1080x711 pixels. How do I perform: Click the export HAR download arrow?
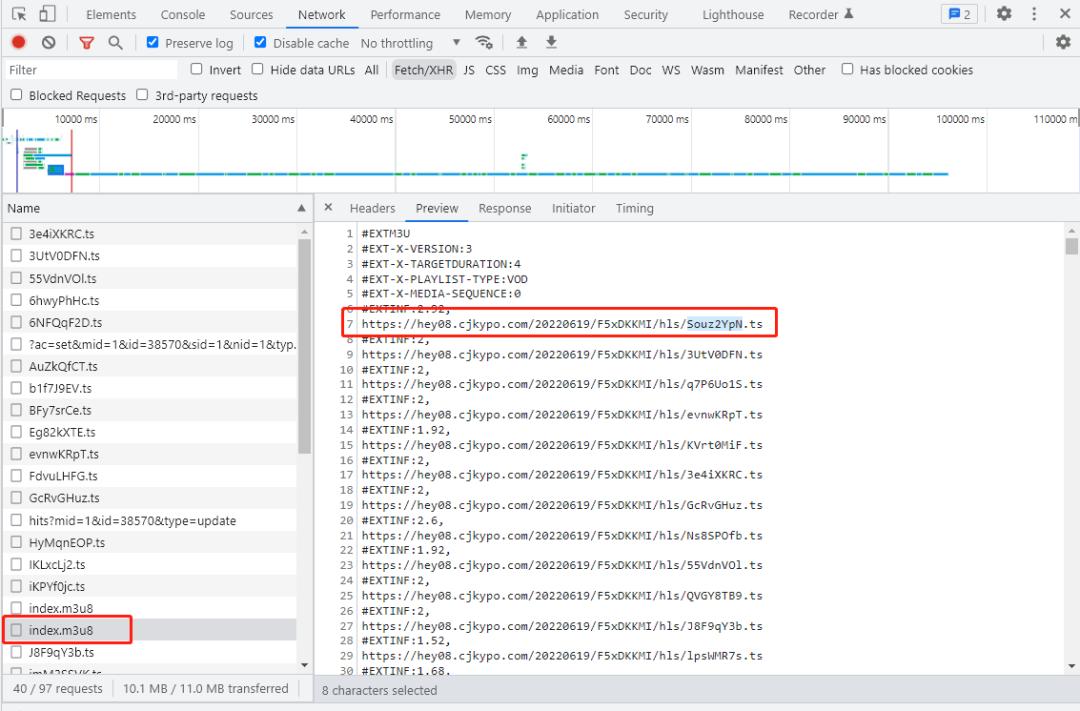point(551,43)
